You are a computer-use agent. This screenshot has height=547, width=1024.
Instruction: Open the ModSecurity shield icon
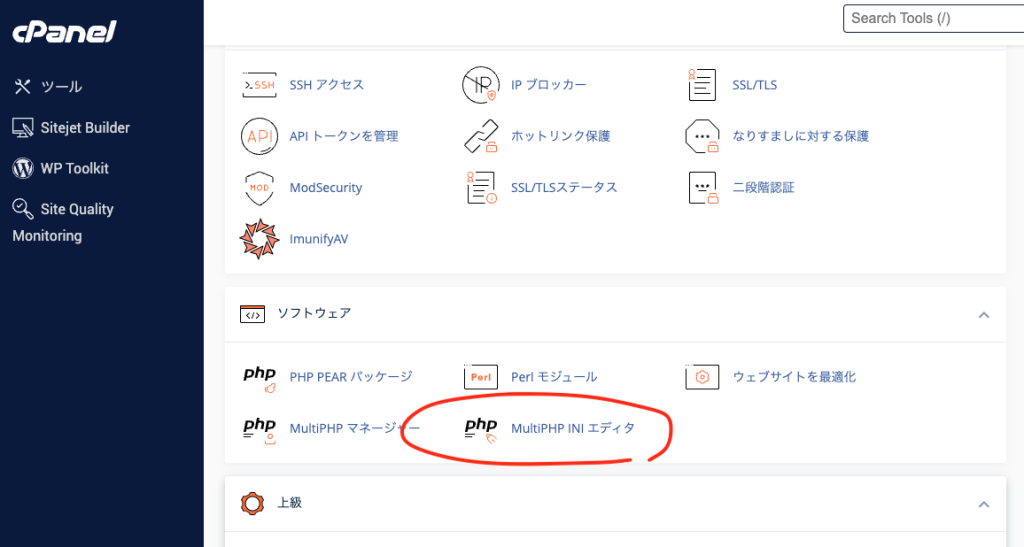(259, 188)
